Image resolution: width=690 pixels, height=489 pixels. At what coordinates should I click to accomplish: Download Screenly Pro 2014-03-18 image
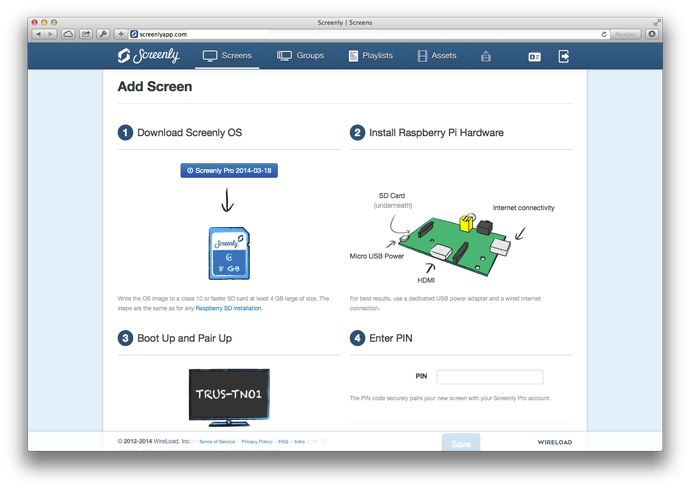point(228,170)
